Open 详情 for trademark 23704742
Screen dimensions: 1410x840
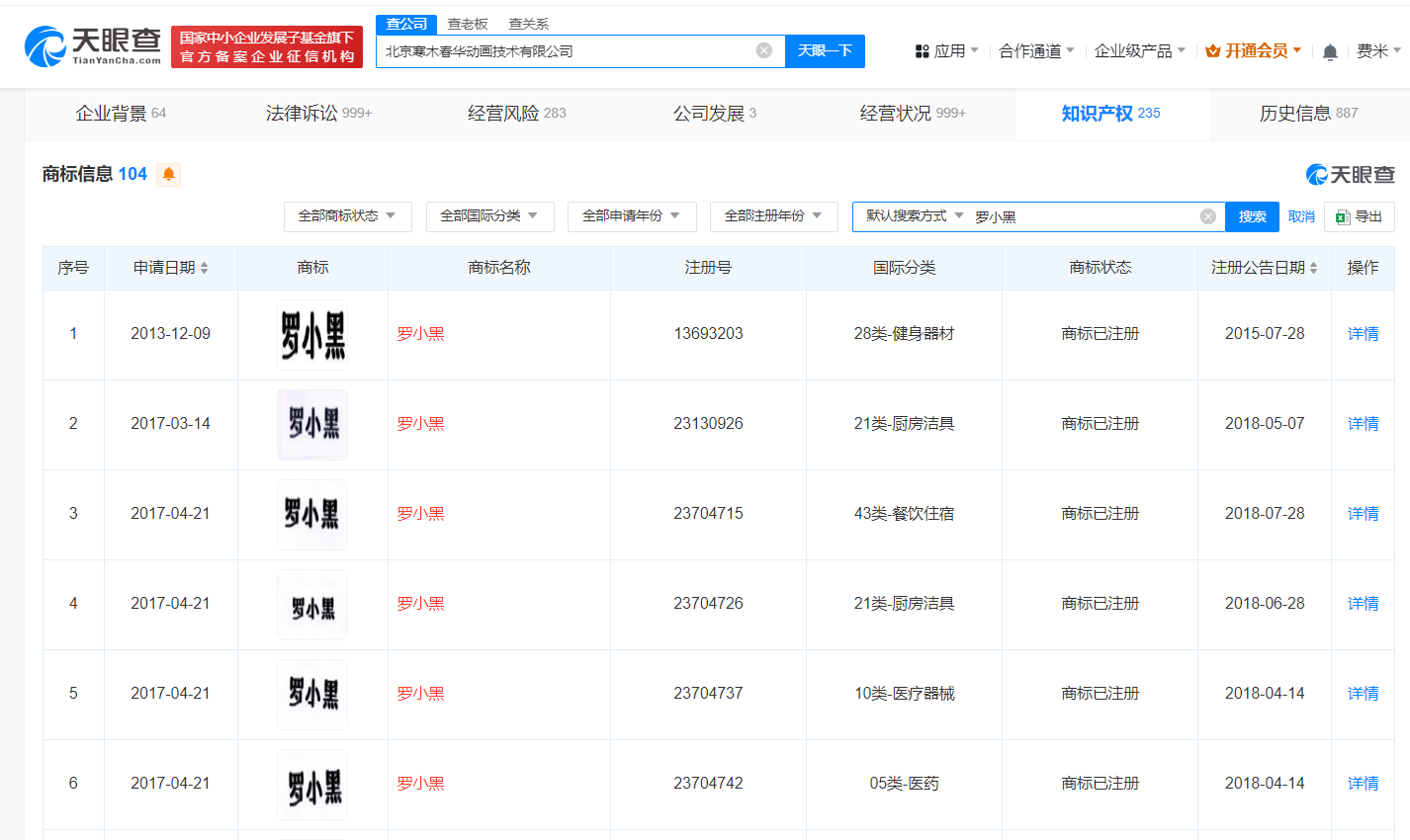click(x=1363, y=784)
